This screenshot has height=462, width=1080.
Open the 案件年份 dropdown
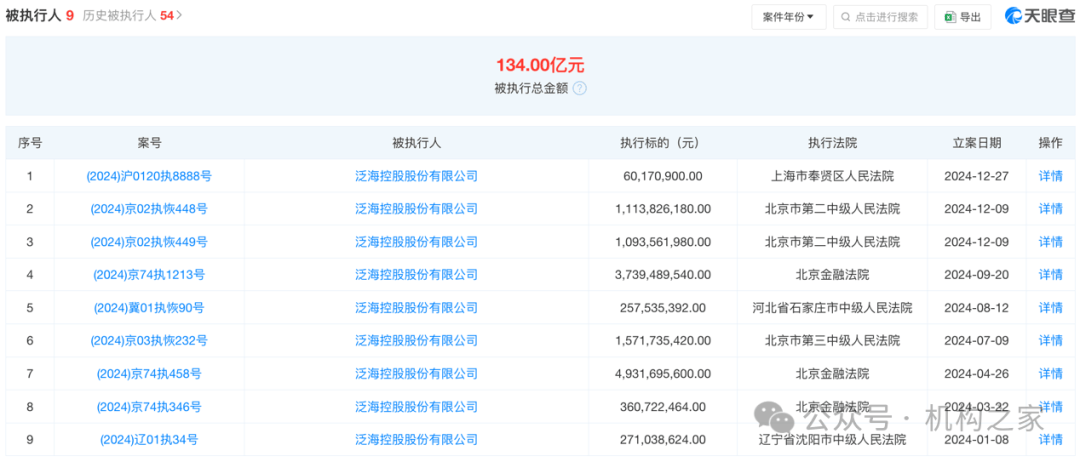tap(788, 17)
